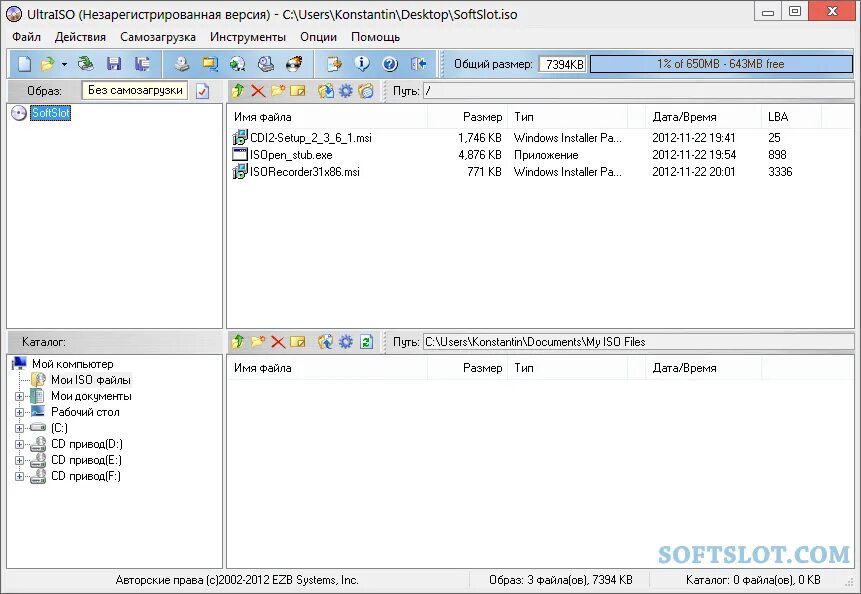
Task: Click the image Путь field showing /
Action: (638, 91)
